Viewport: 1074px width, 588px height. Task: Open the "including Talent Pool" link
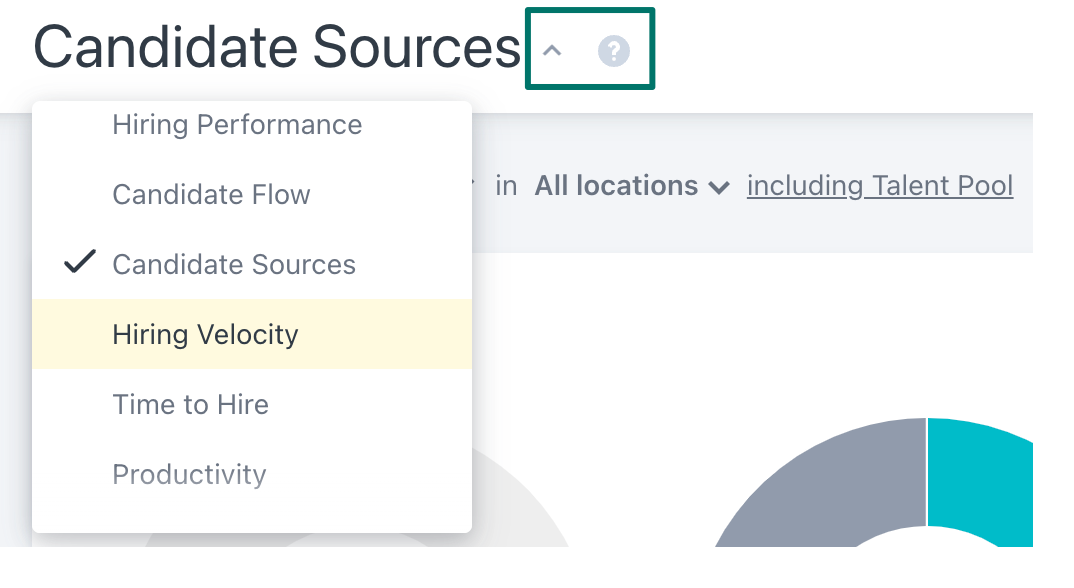(879, 186)
